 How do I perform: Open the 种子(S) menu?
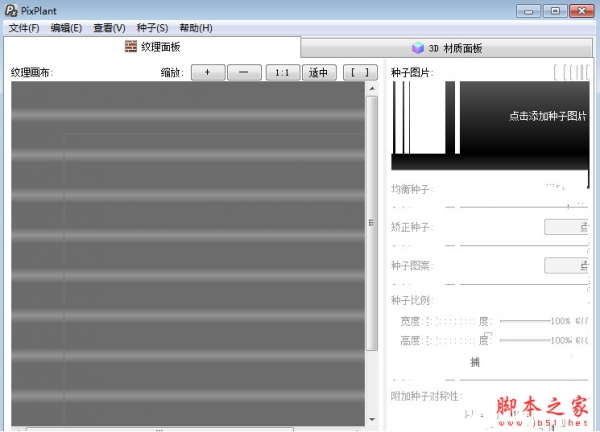point(152,28)
